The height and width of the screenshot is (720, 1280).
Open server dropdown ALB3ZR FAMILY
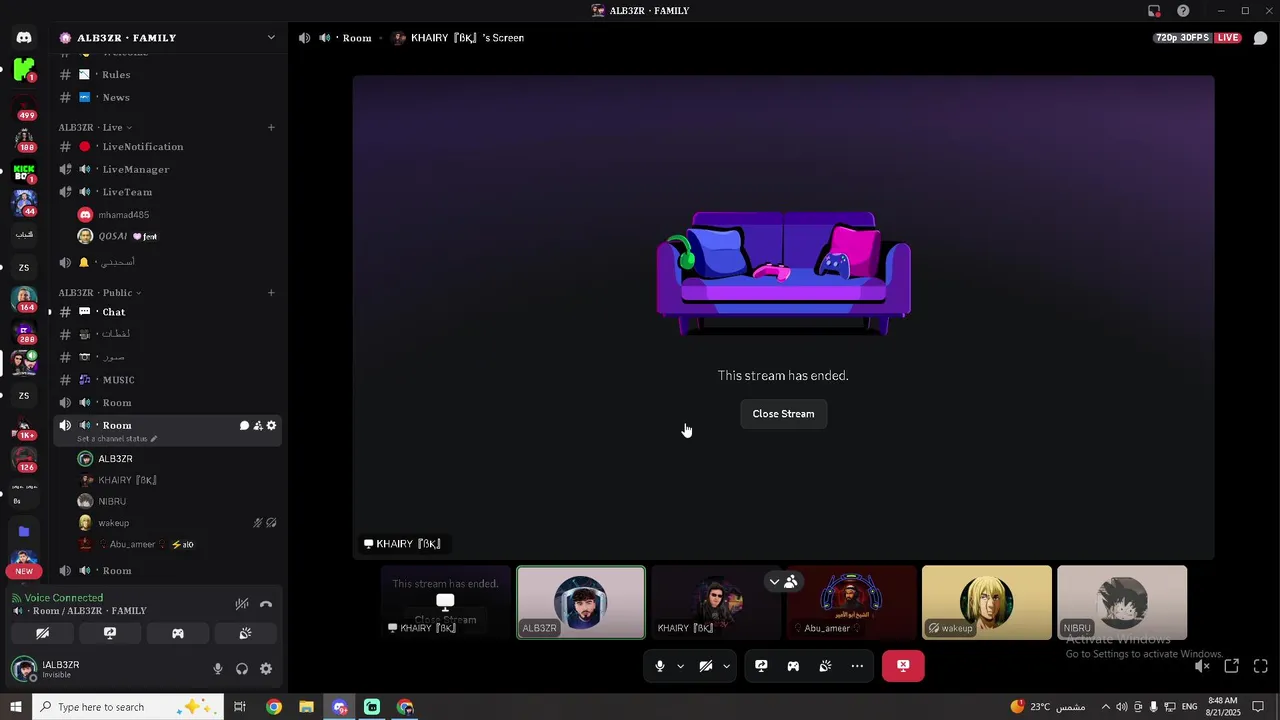pos(166,38)
